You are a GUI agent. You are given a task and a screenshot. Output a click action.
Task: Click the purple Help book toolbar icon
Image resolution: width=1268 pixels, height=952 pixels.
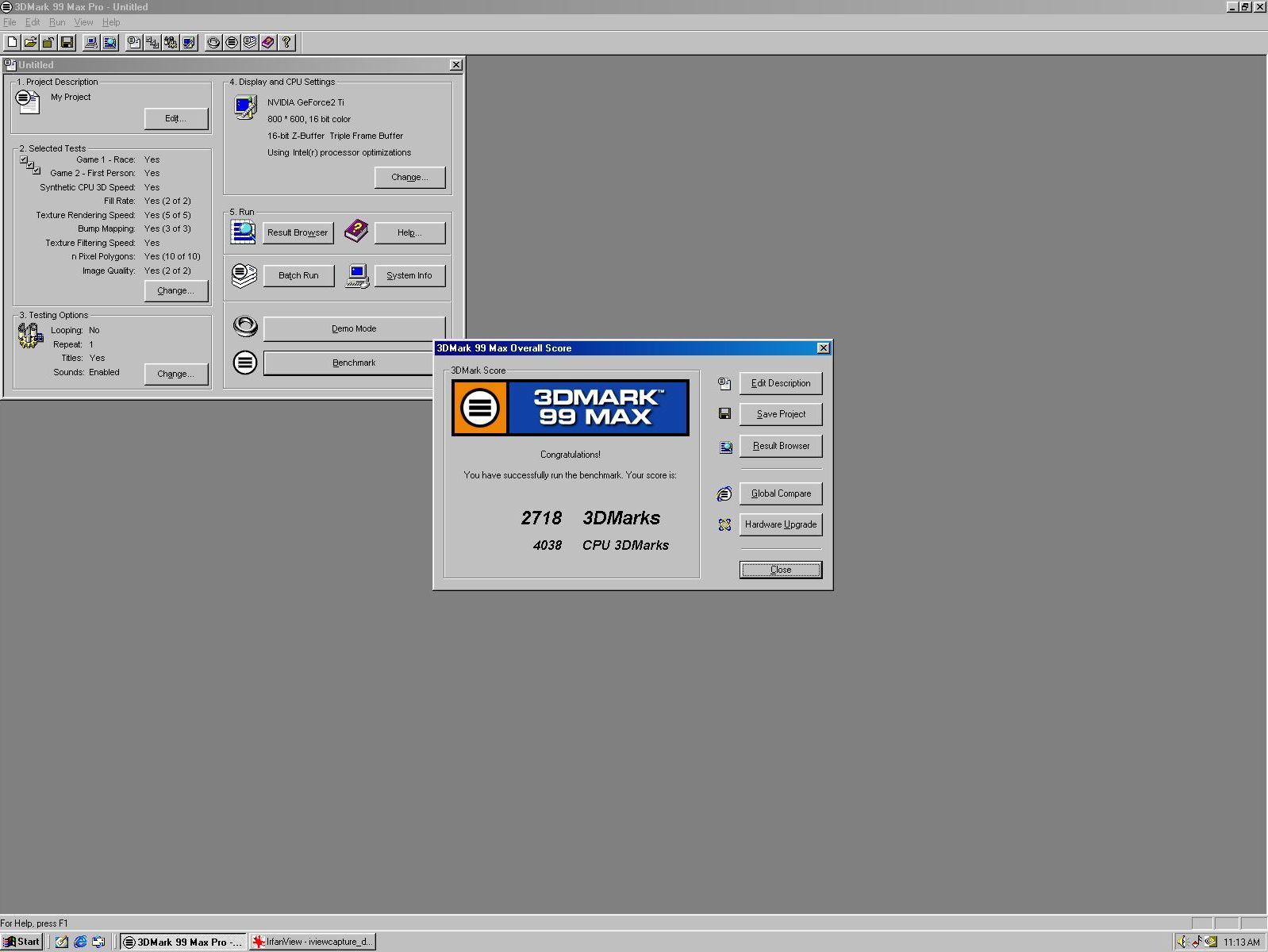click(268, 42)
